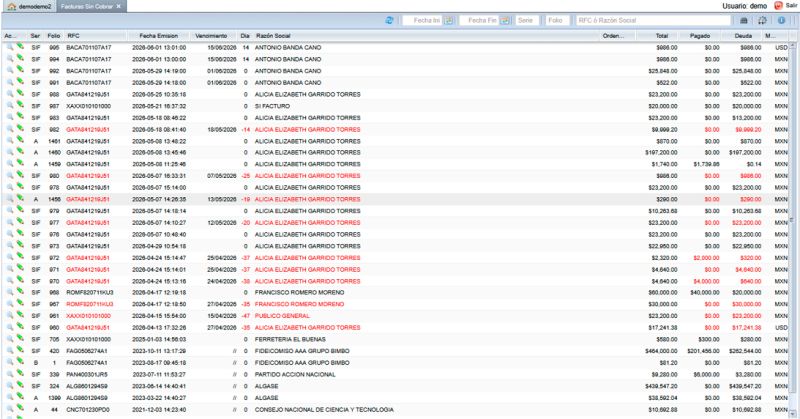Viewport: 800px width, 419px height.
Task: Click 'FERRETERIA EL BUENAS' customer name
Action: click(290, 339)
